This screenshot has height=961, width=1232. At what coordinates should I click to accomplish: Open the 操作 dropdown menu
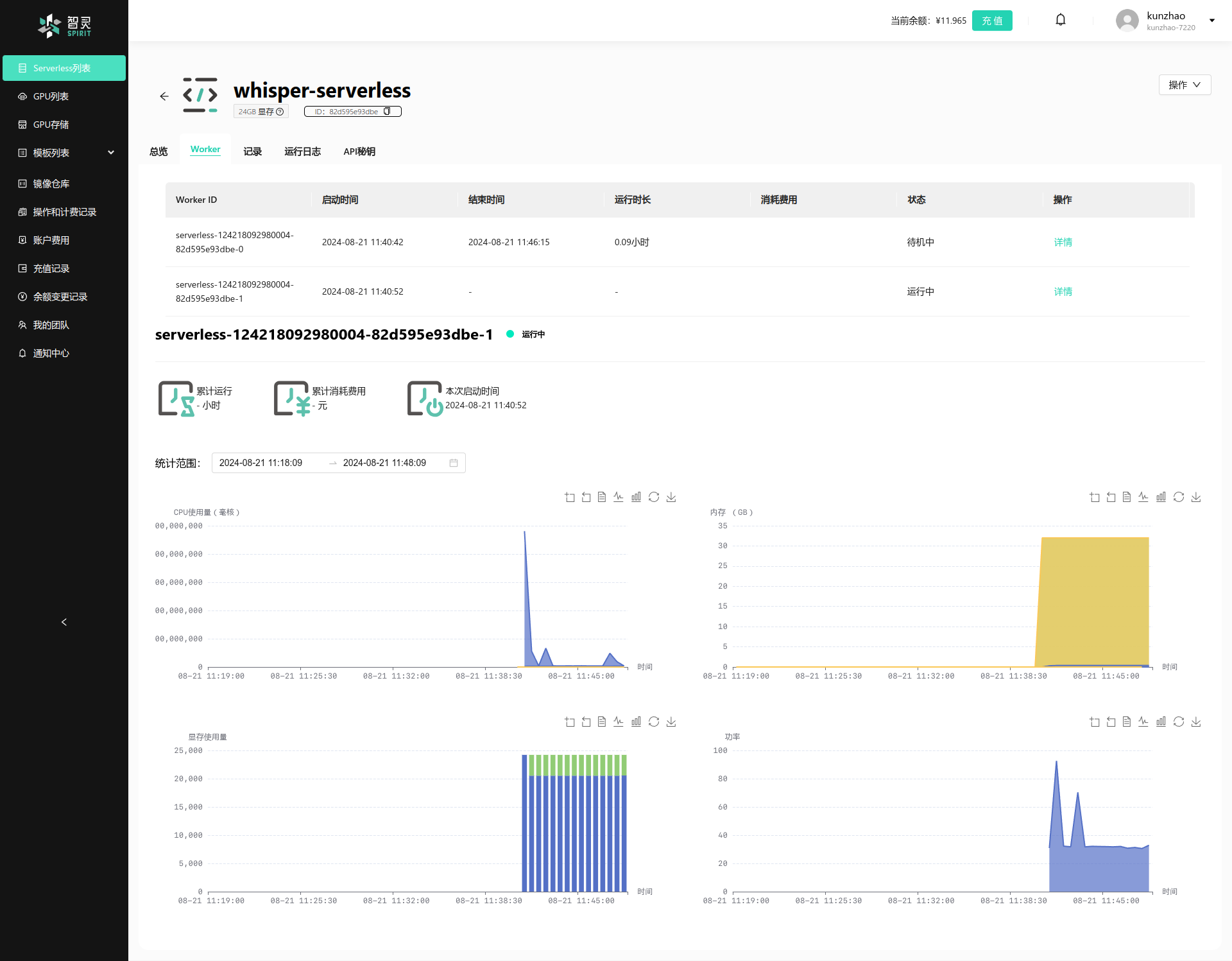pyautogui.click(x=1185, y=85)
